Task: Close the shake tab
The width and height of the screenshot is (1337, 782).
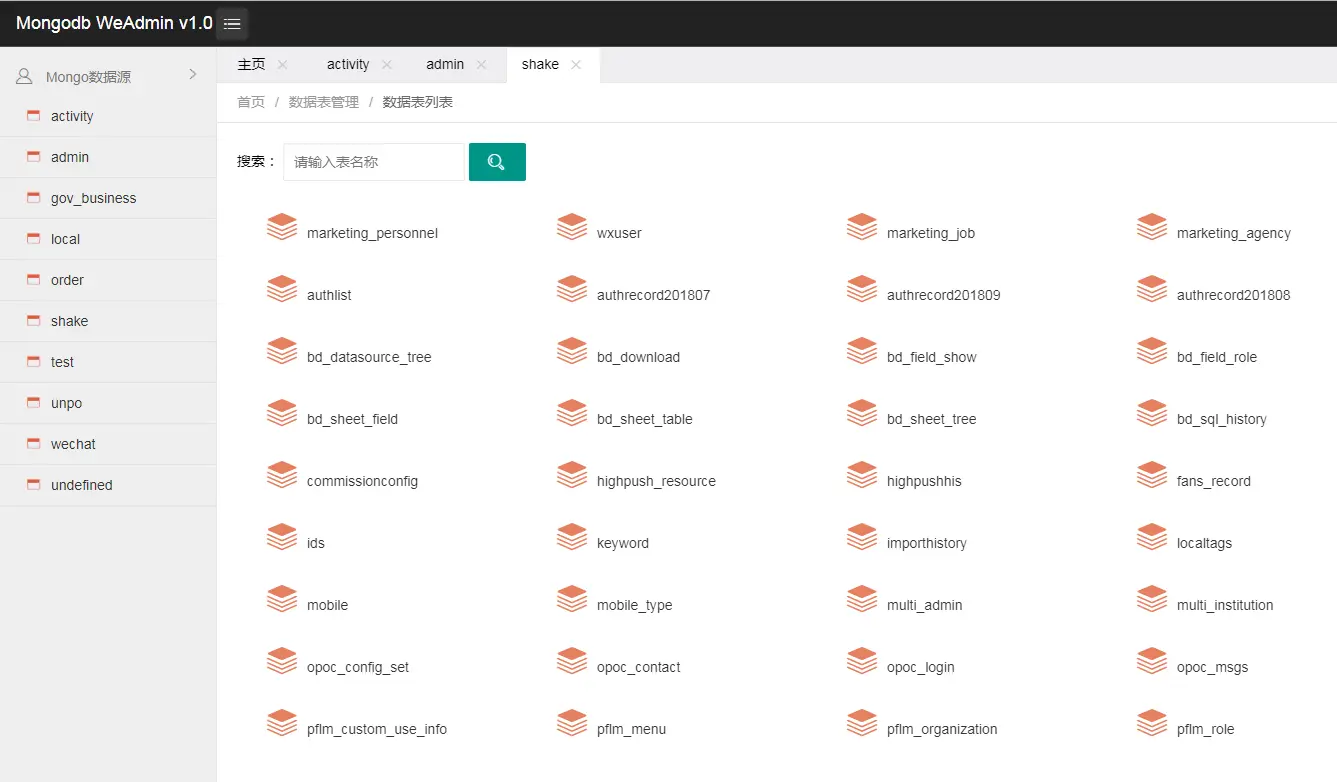Action: click(576, 64)
